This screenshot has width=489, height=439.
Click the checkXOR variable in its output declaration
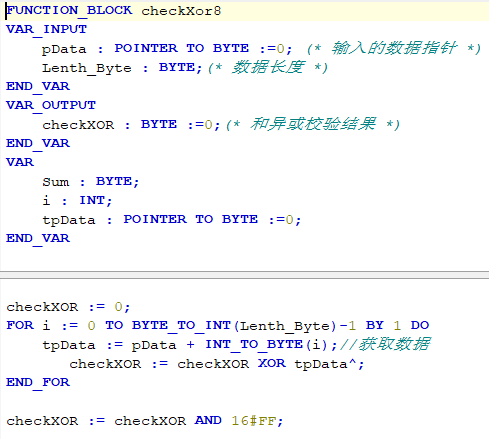(78, 125)
